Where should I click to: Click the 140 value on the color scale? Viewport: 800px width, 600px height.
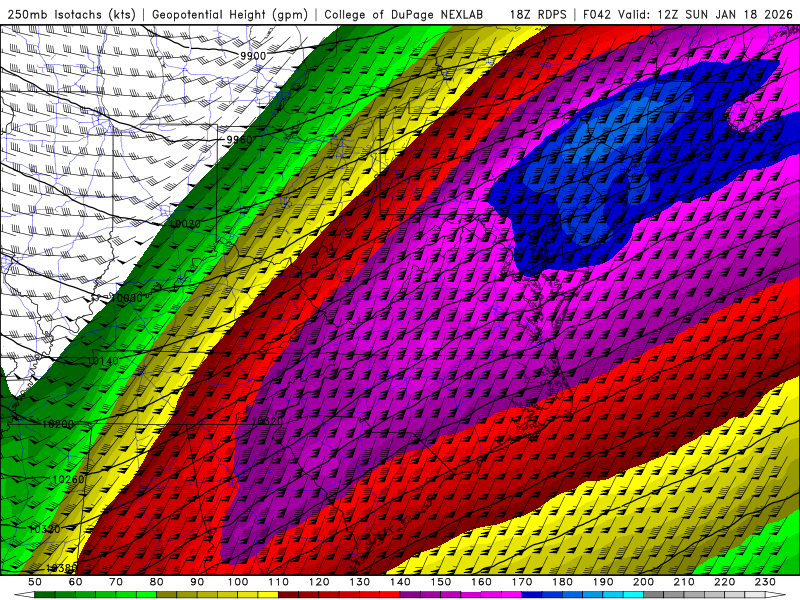[400, 582]
